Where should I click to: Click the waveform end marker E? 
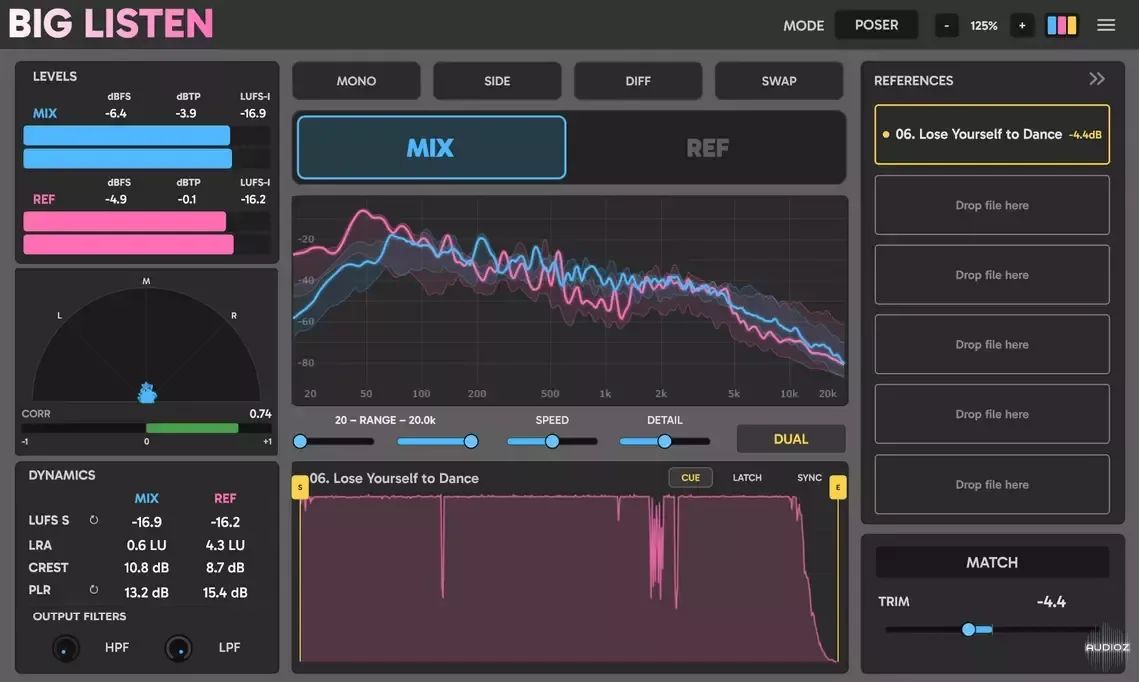838,487
